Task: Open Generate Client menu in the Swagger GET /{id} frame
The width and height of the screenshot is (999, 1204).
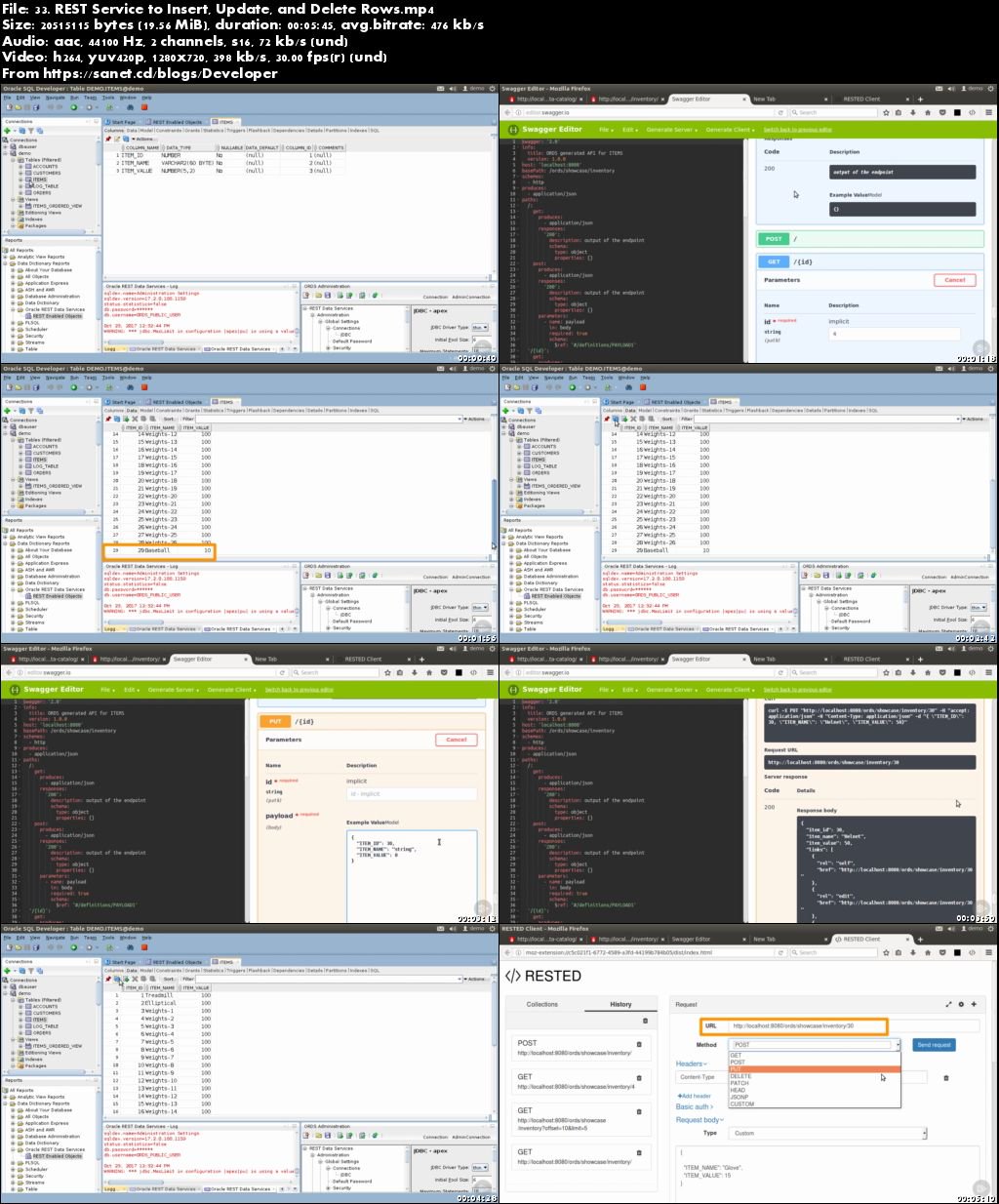Action: click(730, 130)
